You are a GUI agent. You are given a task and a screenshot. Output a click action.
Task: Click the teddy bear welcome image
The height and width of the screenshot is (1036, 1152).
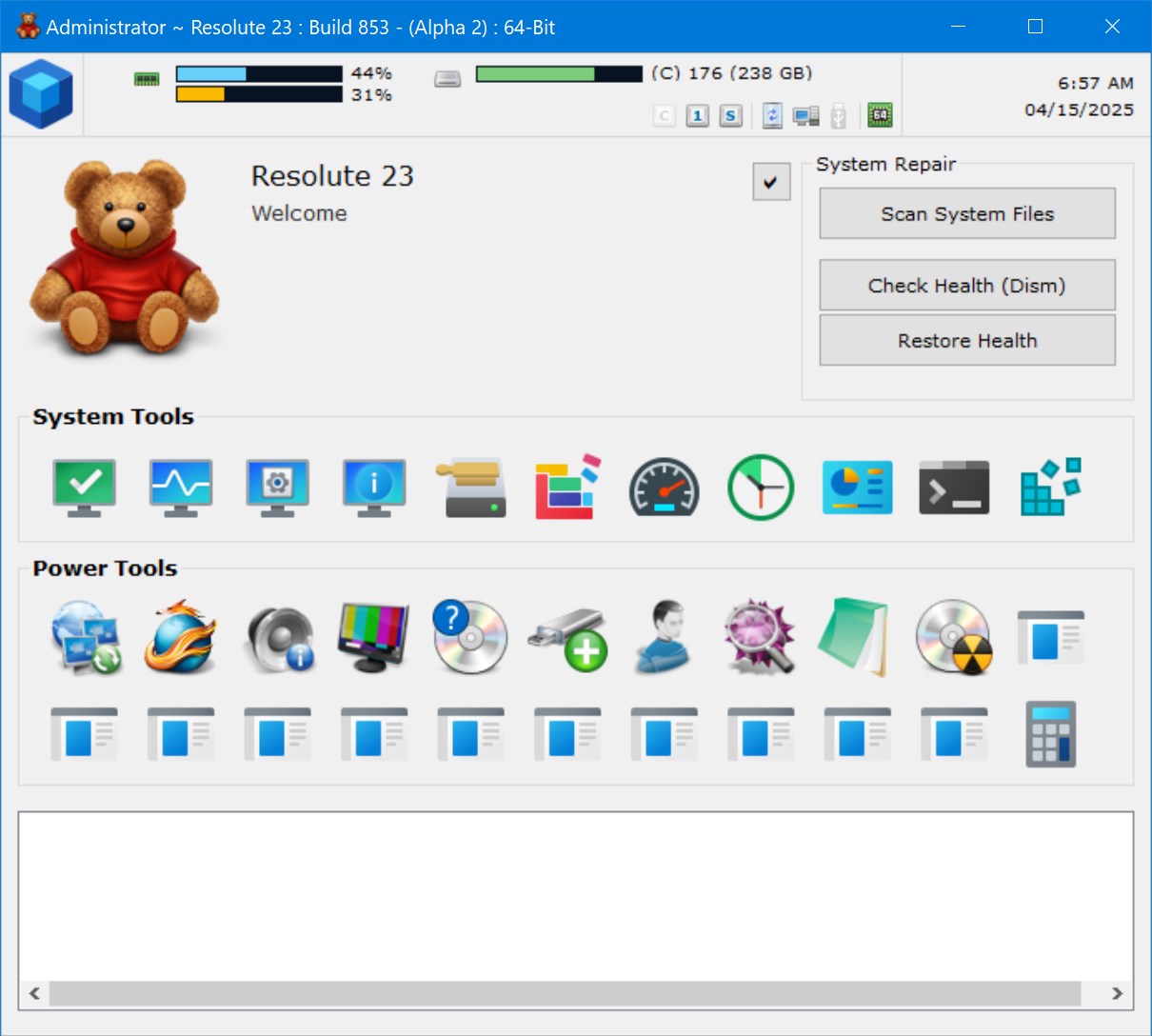pyautogui.click(x=125, y=257)
